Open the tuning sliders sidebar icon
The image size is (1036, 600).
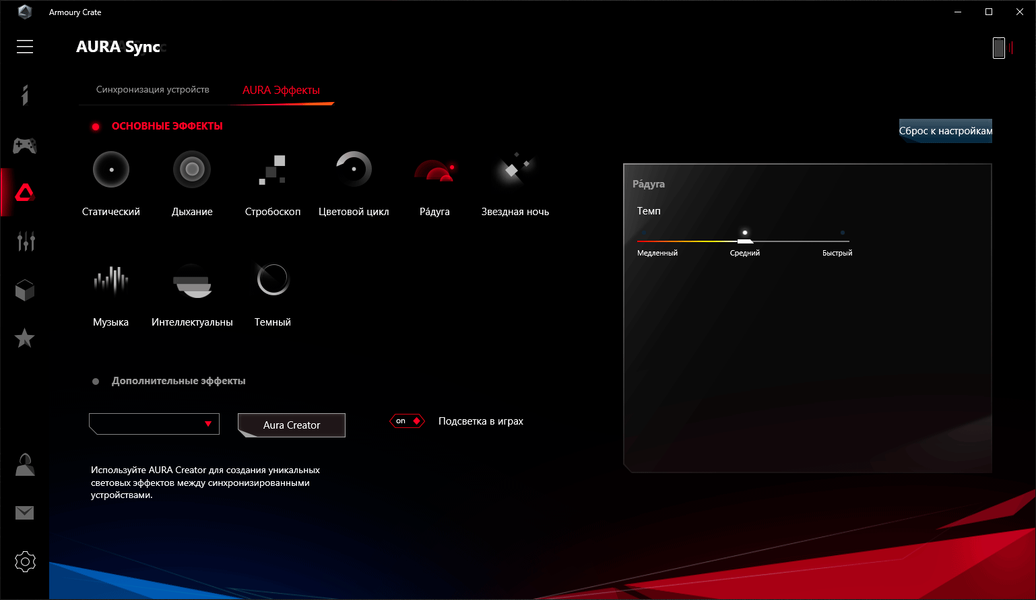[x=25, y=241]
